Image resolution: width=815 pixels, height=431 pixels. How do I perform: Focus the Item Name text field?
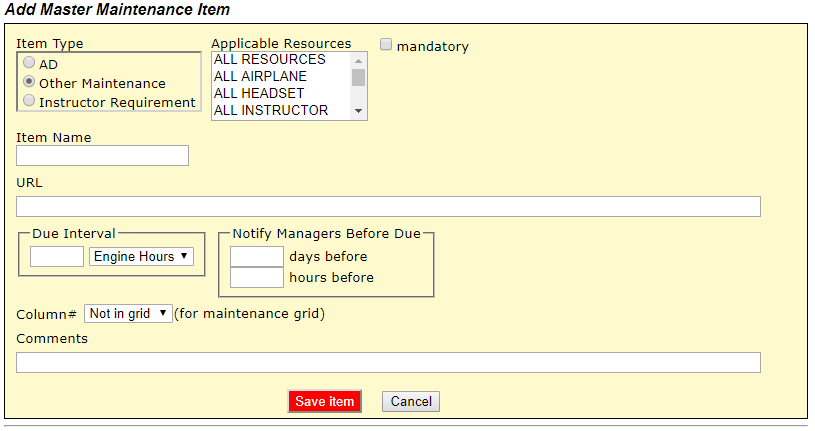point(102,156)
